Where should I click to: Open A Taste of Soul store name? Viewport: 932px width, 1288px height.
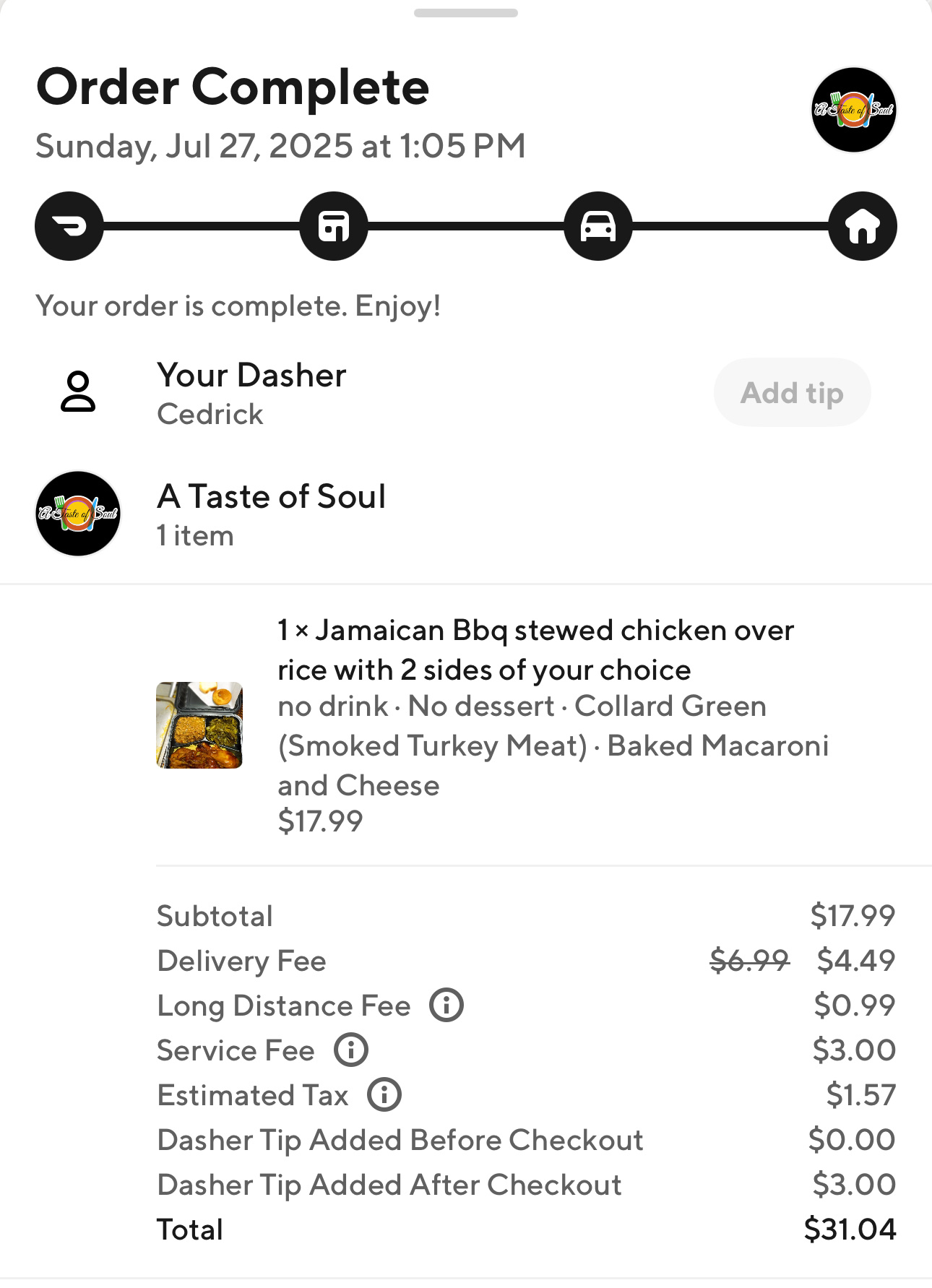(272, 496)
